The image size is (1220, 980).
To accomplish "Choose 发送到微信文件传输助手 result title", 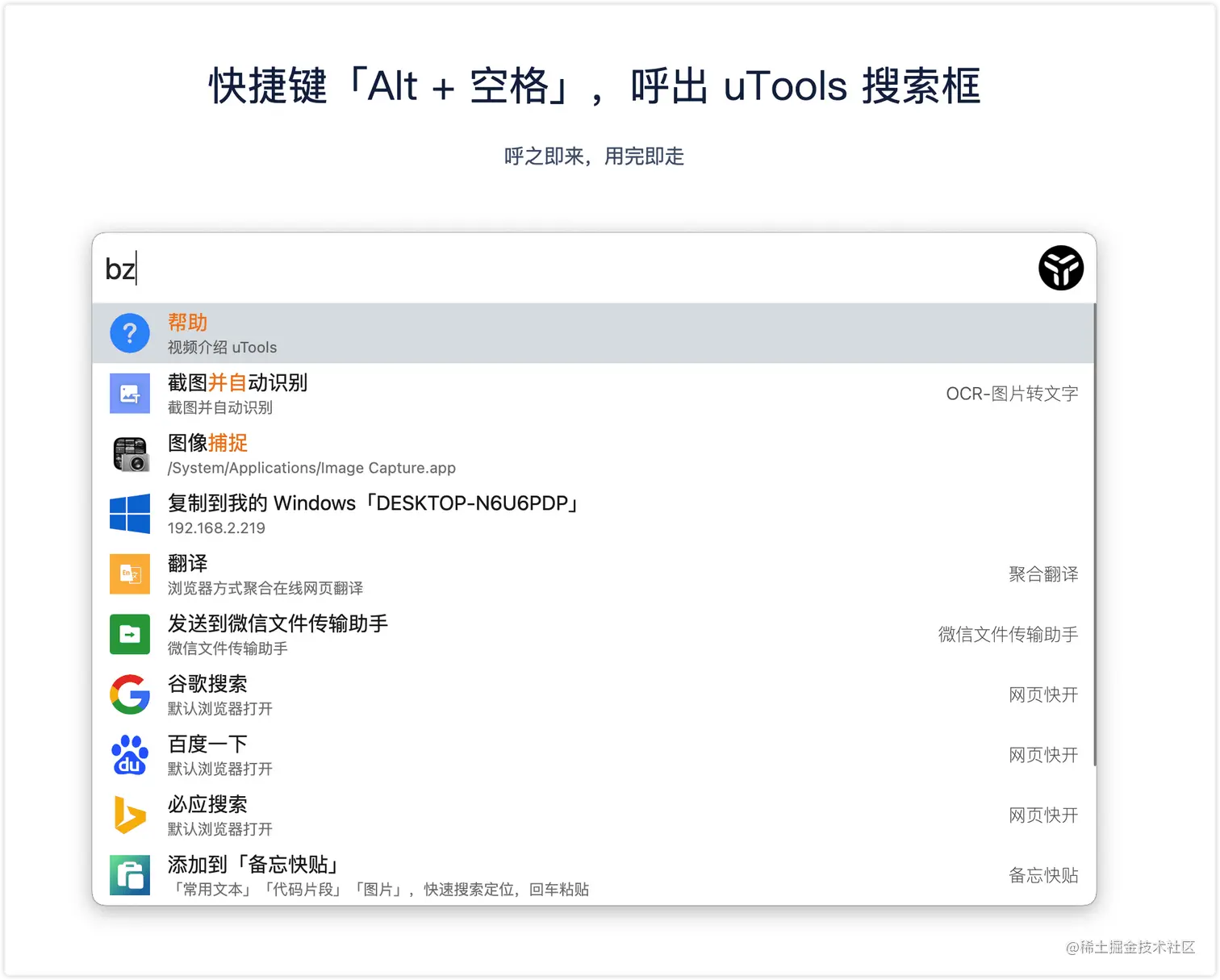I will [x=278, y=623].
